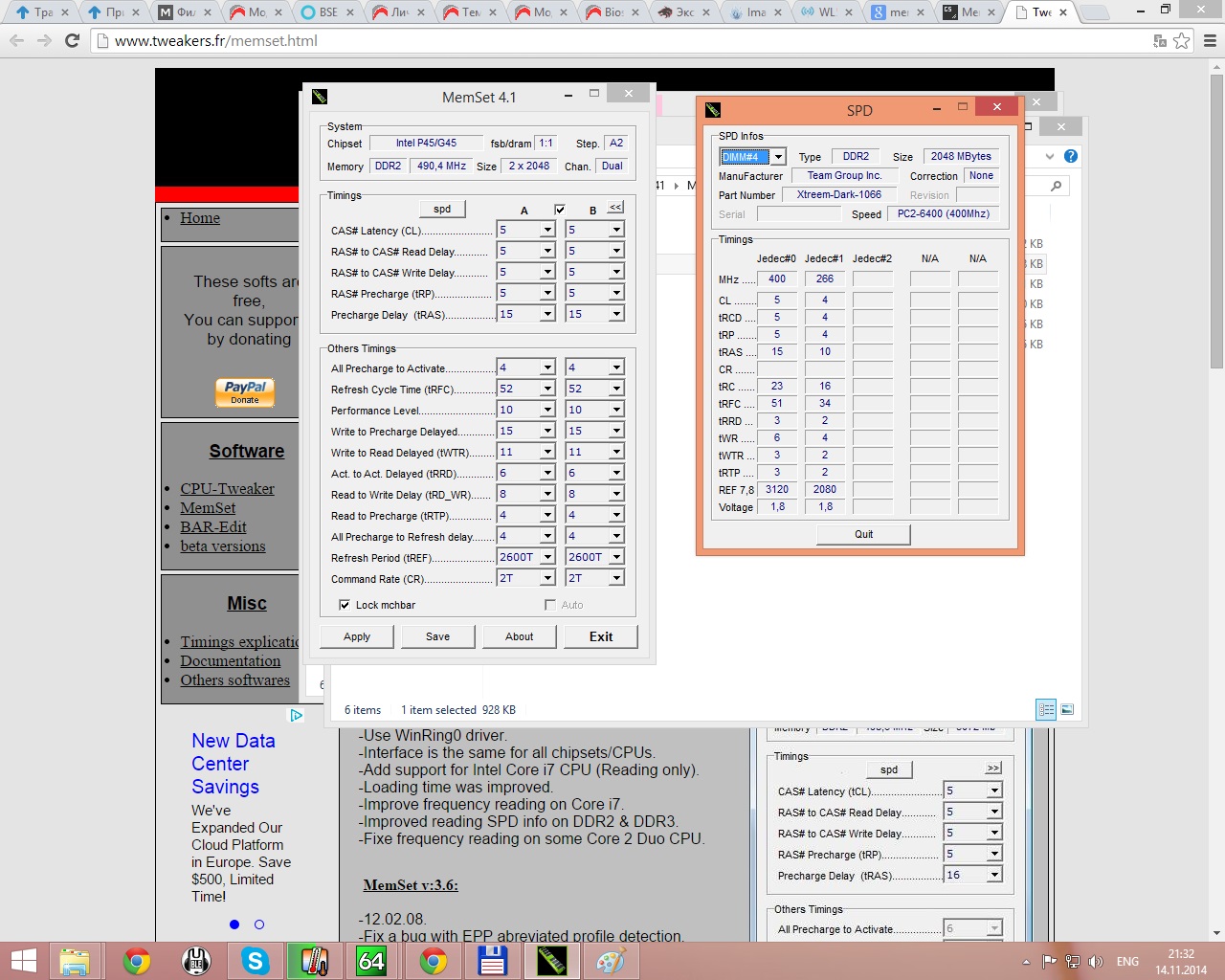Open the volume control in system tray
This screenshot has width=1225, height=980.
(1096, 962)
